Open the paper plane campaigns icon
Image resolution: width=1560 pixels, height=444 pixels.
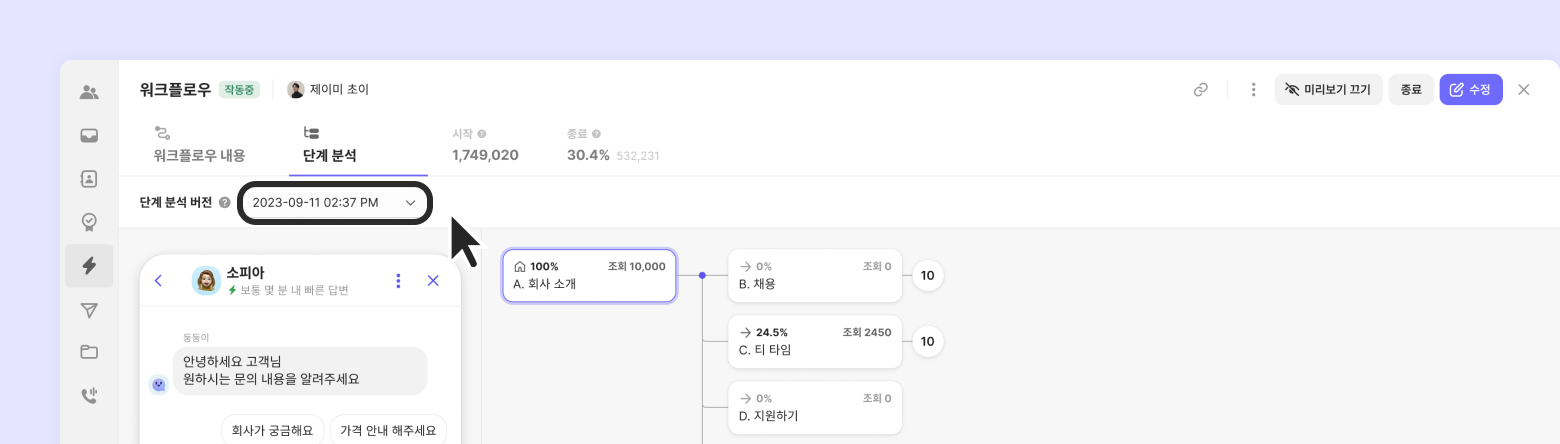(89, 310)
